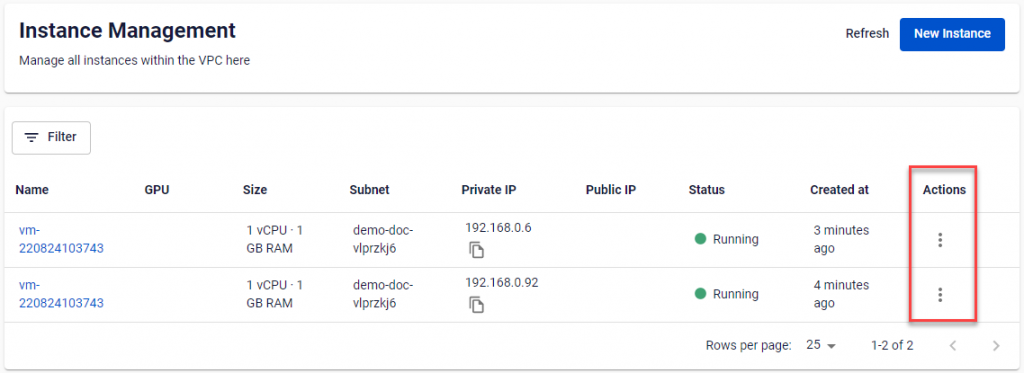Open actions menu for 192.168.0.92 instance
This screenshot has height=373, width=1024.
940,295
